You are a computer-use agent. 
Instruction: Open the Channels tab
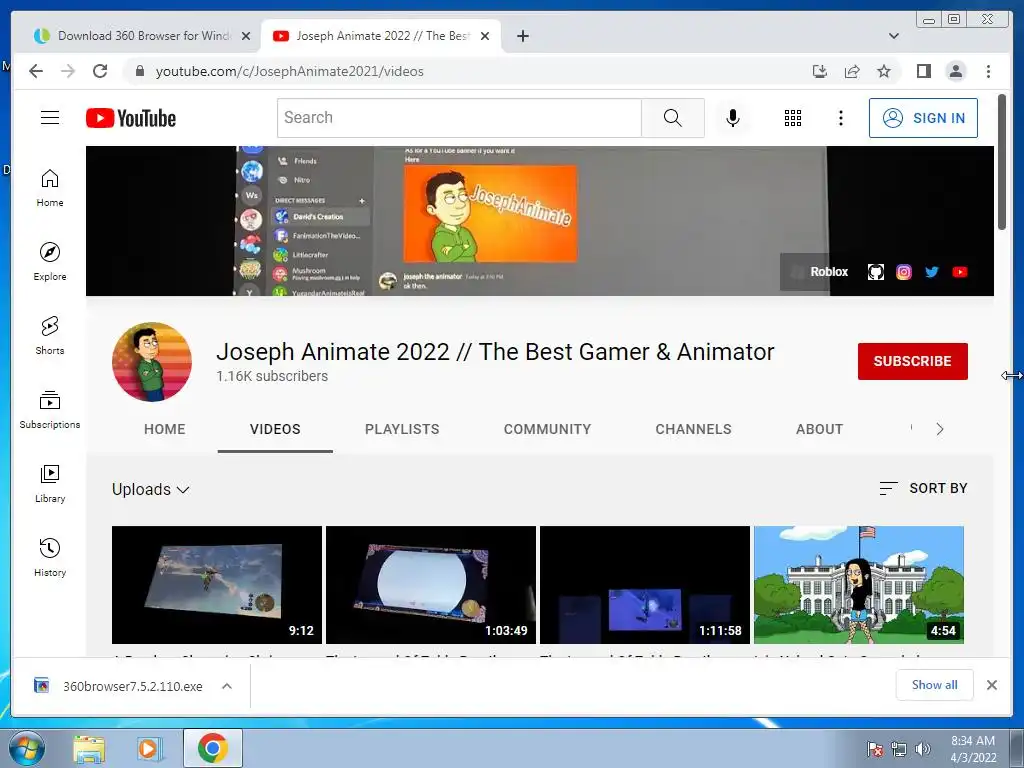[694, 429]
